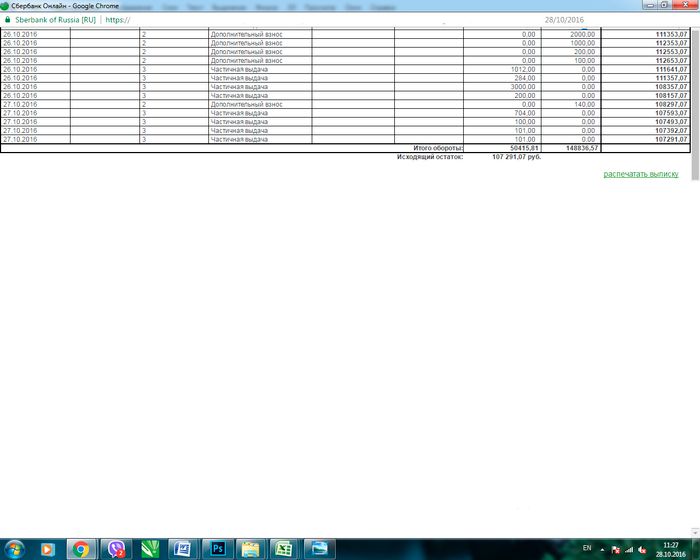The image size is (700, 560).
Task: Click the Sberbank of Russia [RU] certificate label
Action: tap(55, 20)
